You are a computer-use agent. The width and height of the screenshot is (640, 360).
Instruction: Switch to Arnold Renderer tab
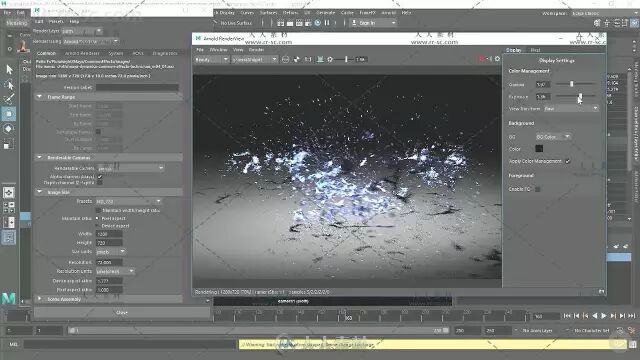[82, 53]
